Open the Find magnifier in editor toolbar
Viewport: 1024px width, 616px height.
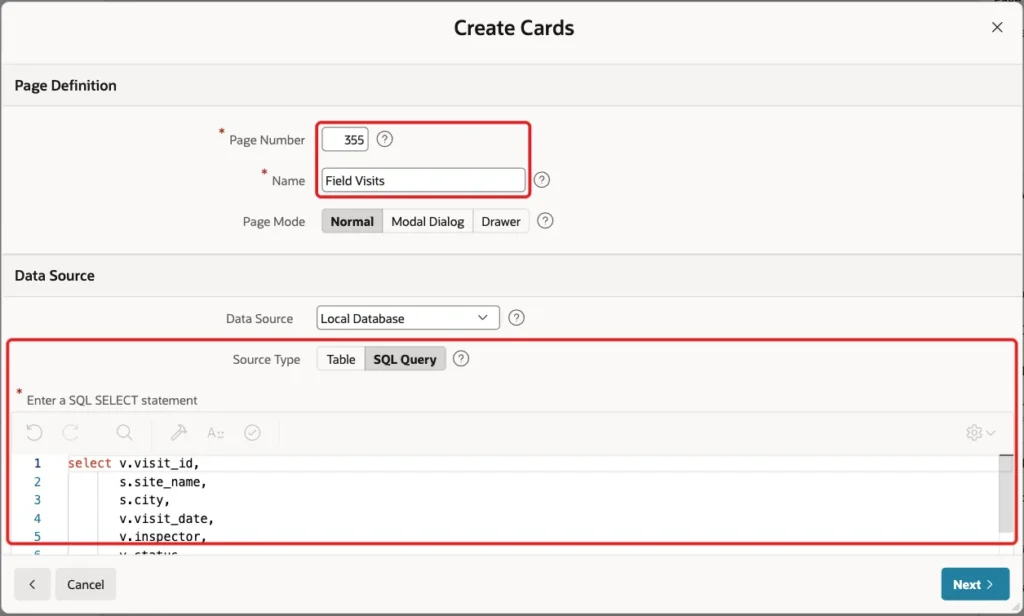pyautogui.click(x=124, y=432)
